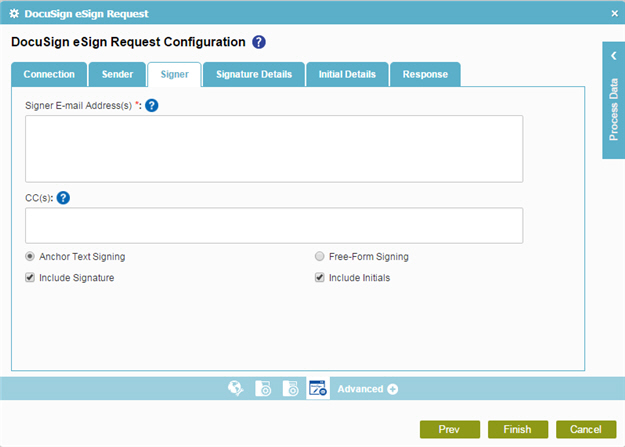Focus the Signer E-mail Address(es) text box
625x447 pixels.
pyautogui.click(x=274, y=149)
